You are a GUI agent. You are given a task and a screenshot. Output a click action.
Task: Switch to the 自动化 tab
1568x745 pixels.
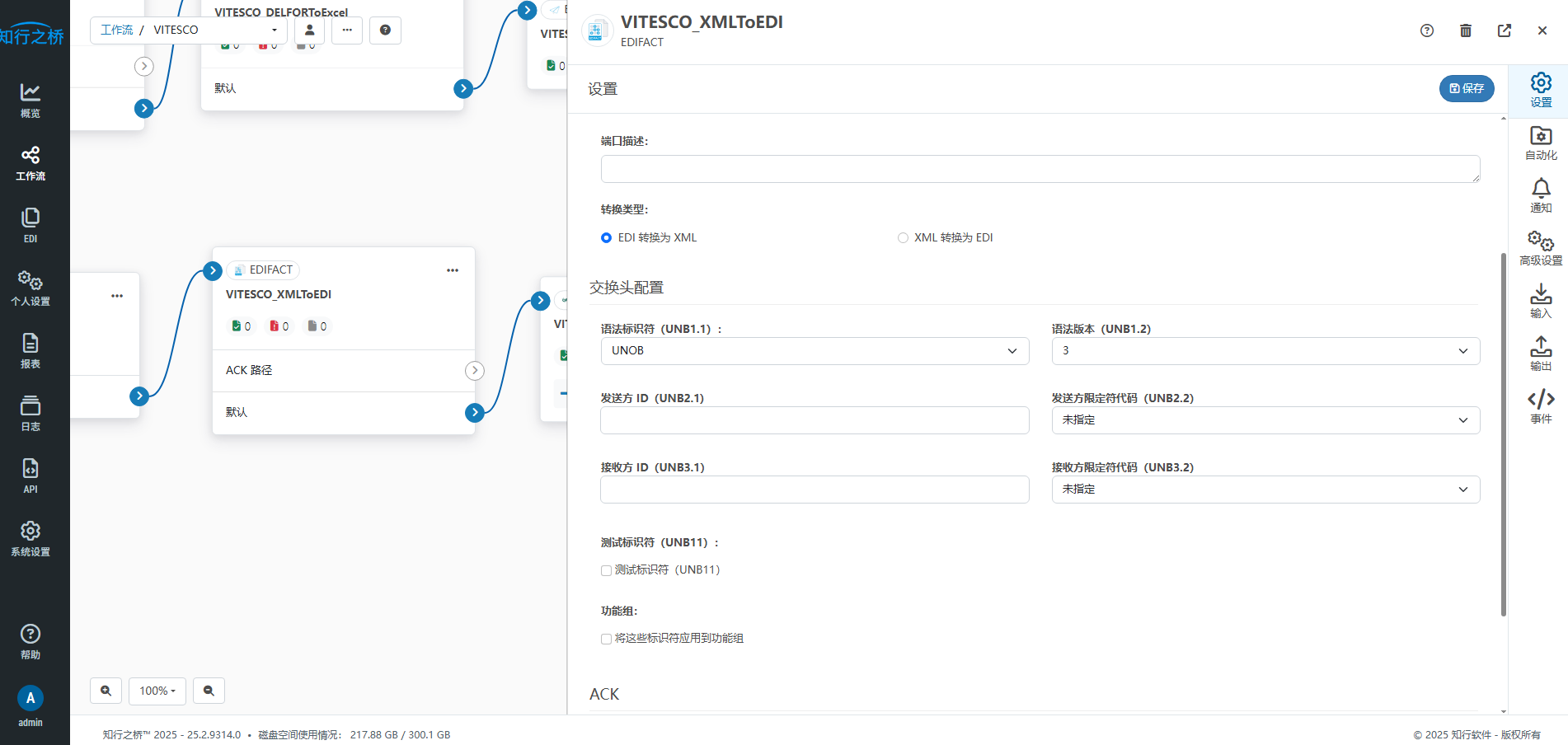click(x=1540, y=143)
